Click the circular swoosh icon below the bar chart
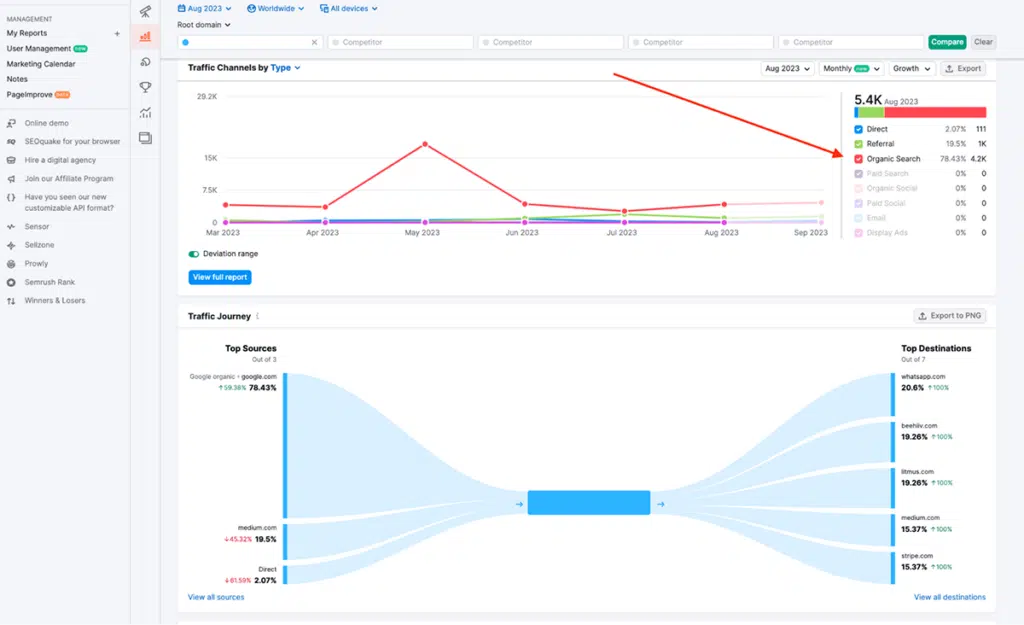Image resolution: width=1024 pixels, height=625 pixels. coord(145,61)
